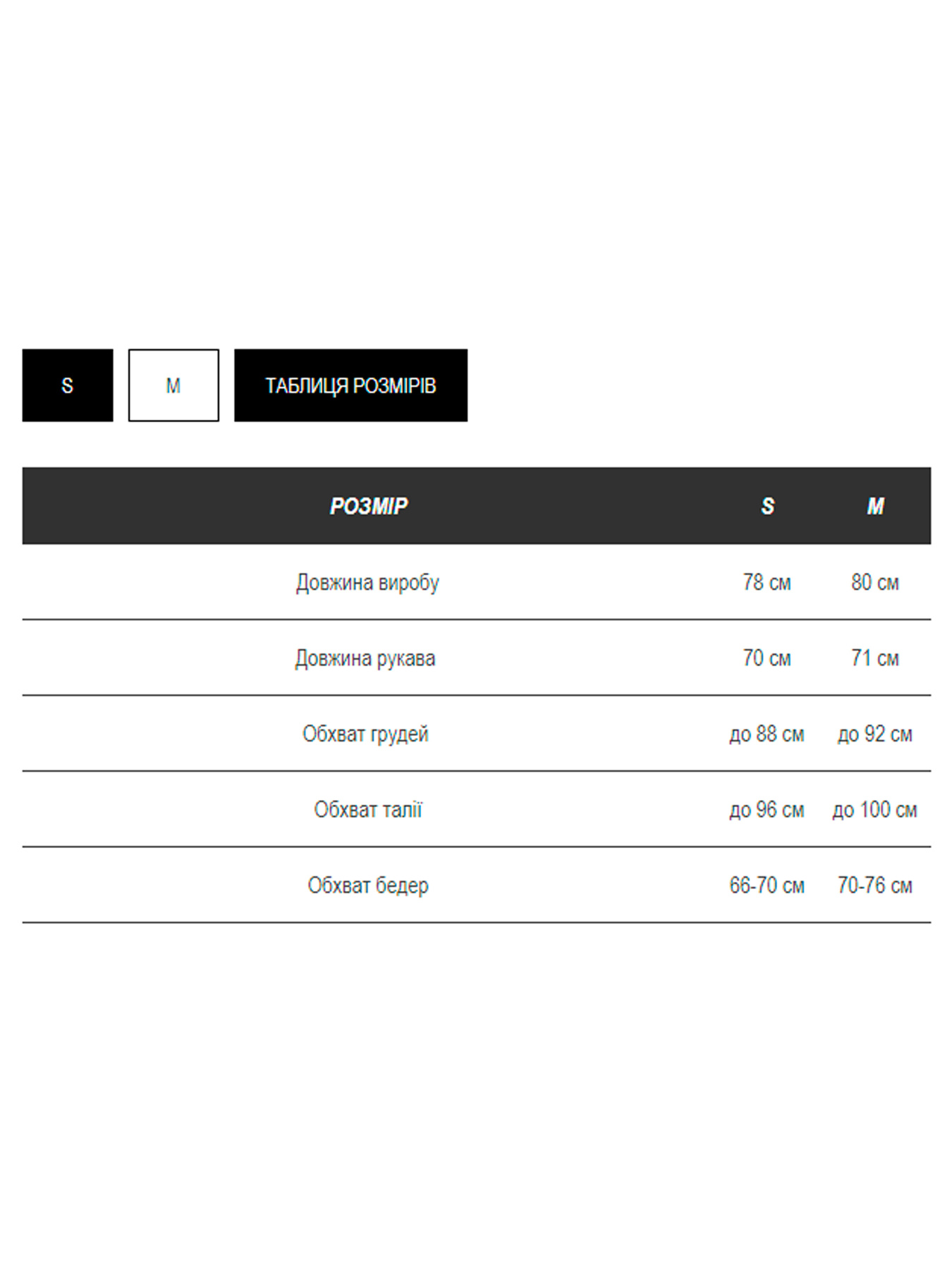Click the Довжина рукава row label
Screen dimensions: 952x1270
point(365,658)
